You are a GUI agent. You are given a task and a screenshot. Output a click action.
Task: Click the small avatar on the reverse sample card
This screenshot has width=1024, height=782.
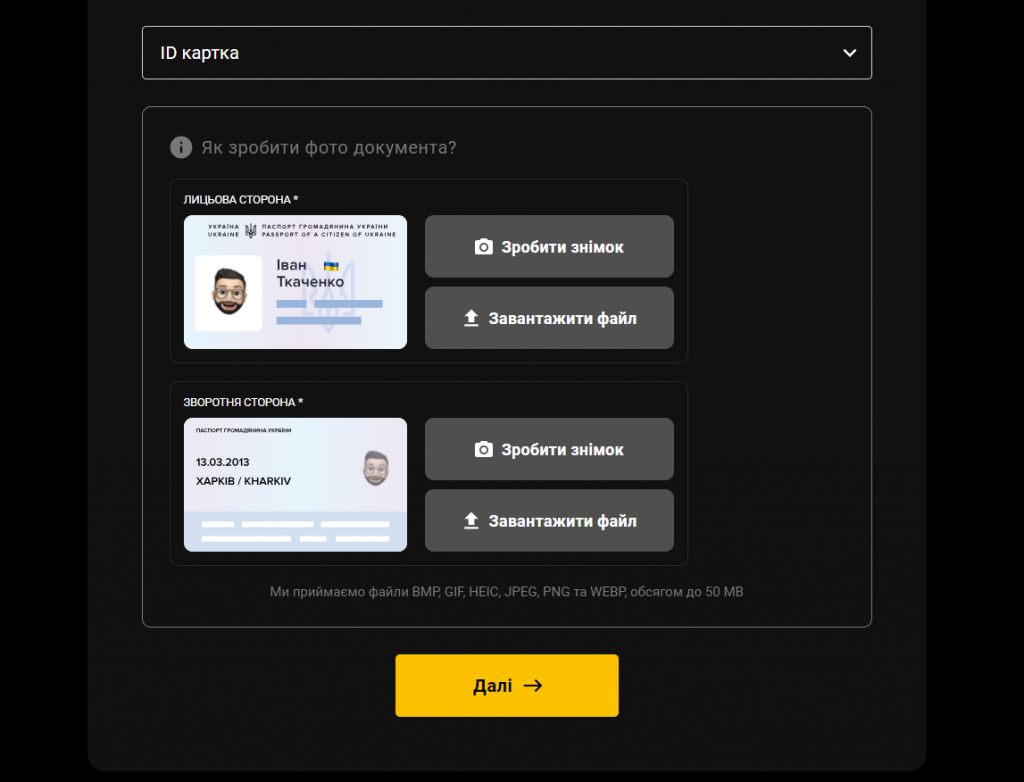[x=376, y=468]
